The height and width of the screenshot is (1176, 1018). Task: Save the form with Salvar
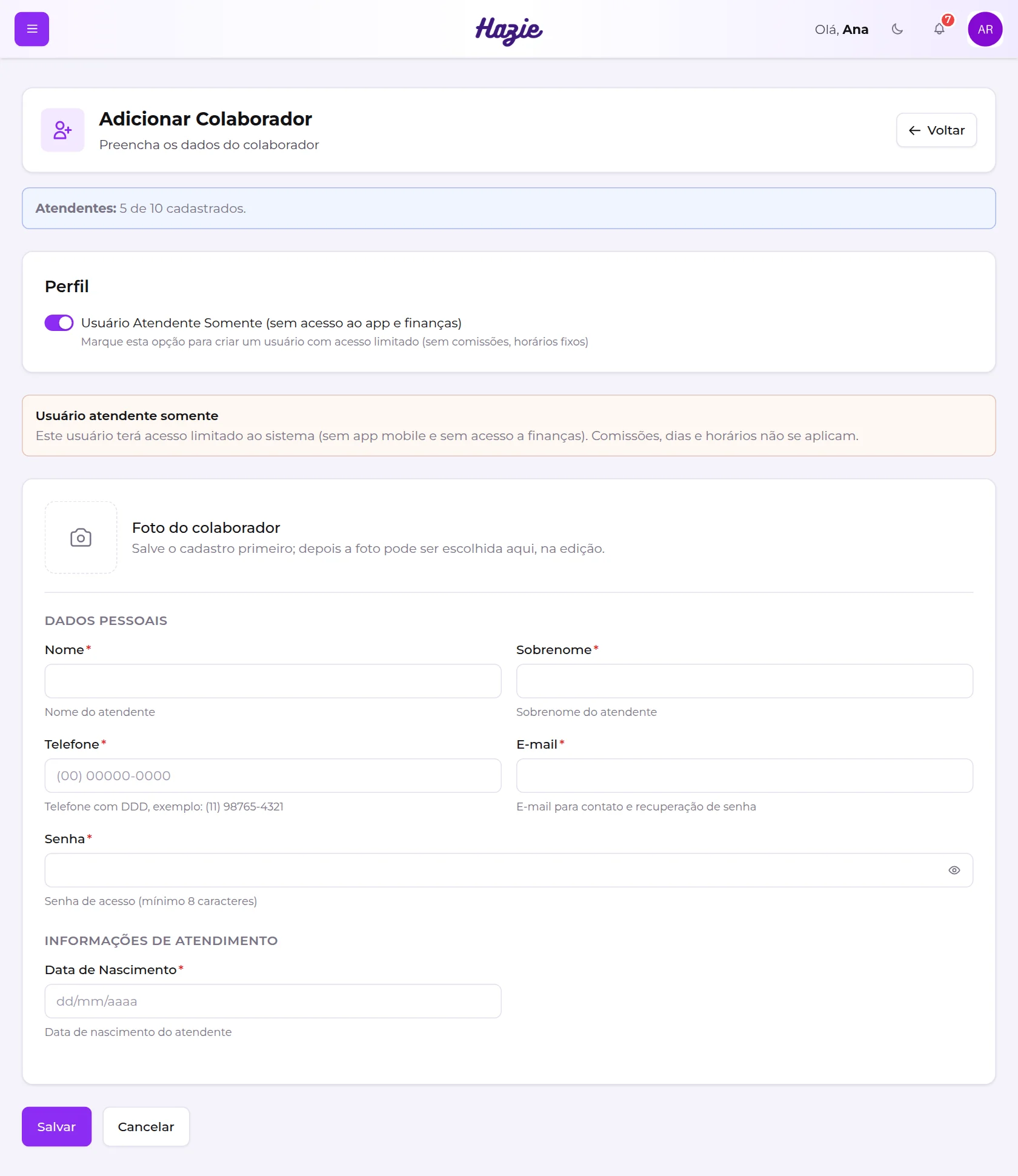[56, 1127]
